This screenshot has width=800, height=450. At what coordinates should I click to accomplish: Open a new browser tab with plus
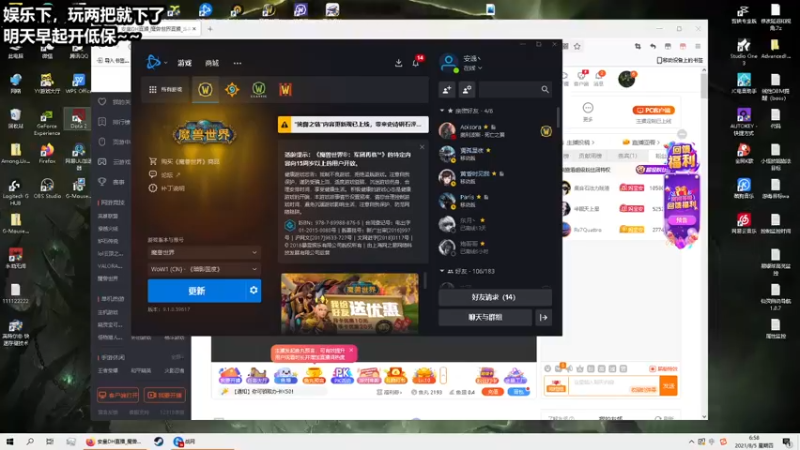pos(210,29)
